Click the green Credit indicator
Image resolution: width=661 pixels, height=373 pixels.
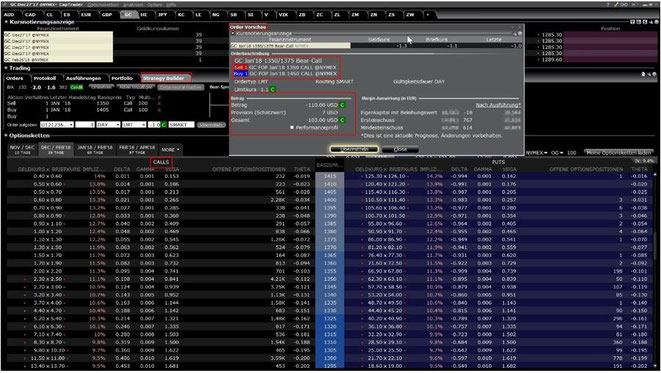pos(77,87)
